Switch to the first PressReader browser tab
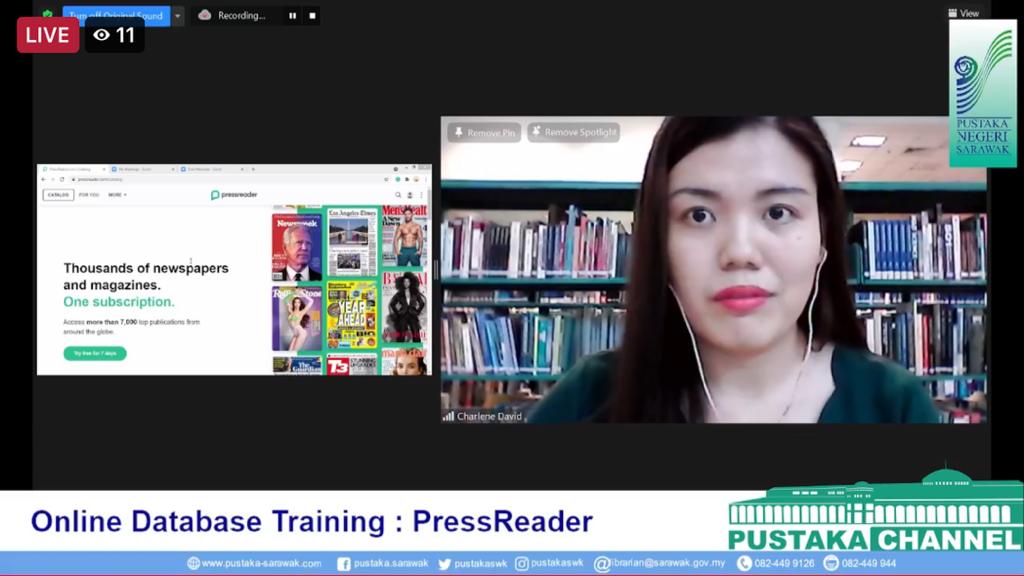 tap(72, 169)
